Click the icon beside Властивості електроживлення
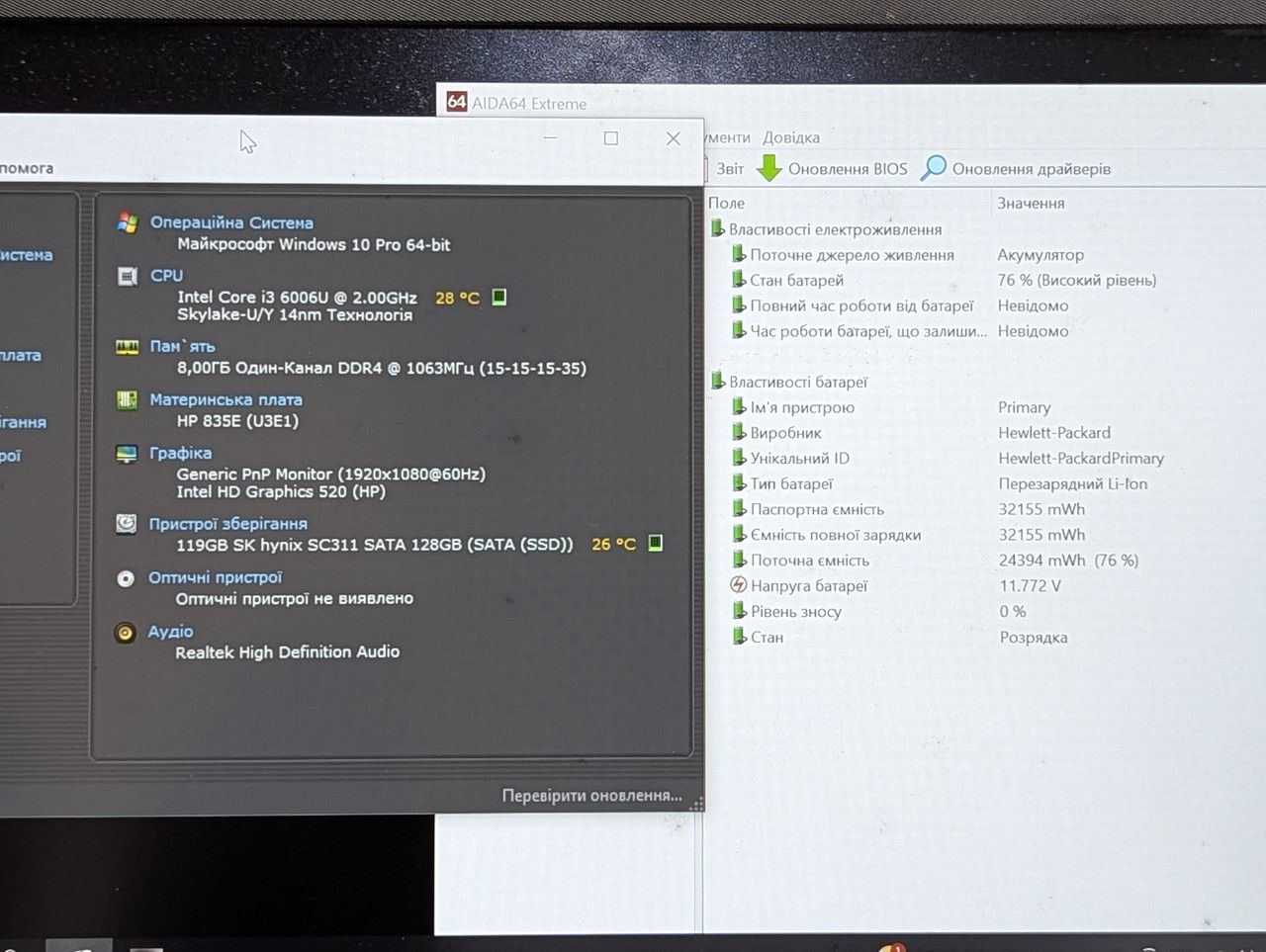The image size is (1266, 952). point(718,228)
